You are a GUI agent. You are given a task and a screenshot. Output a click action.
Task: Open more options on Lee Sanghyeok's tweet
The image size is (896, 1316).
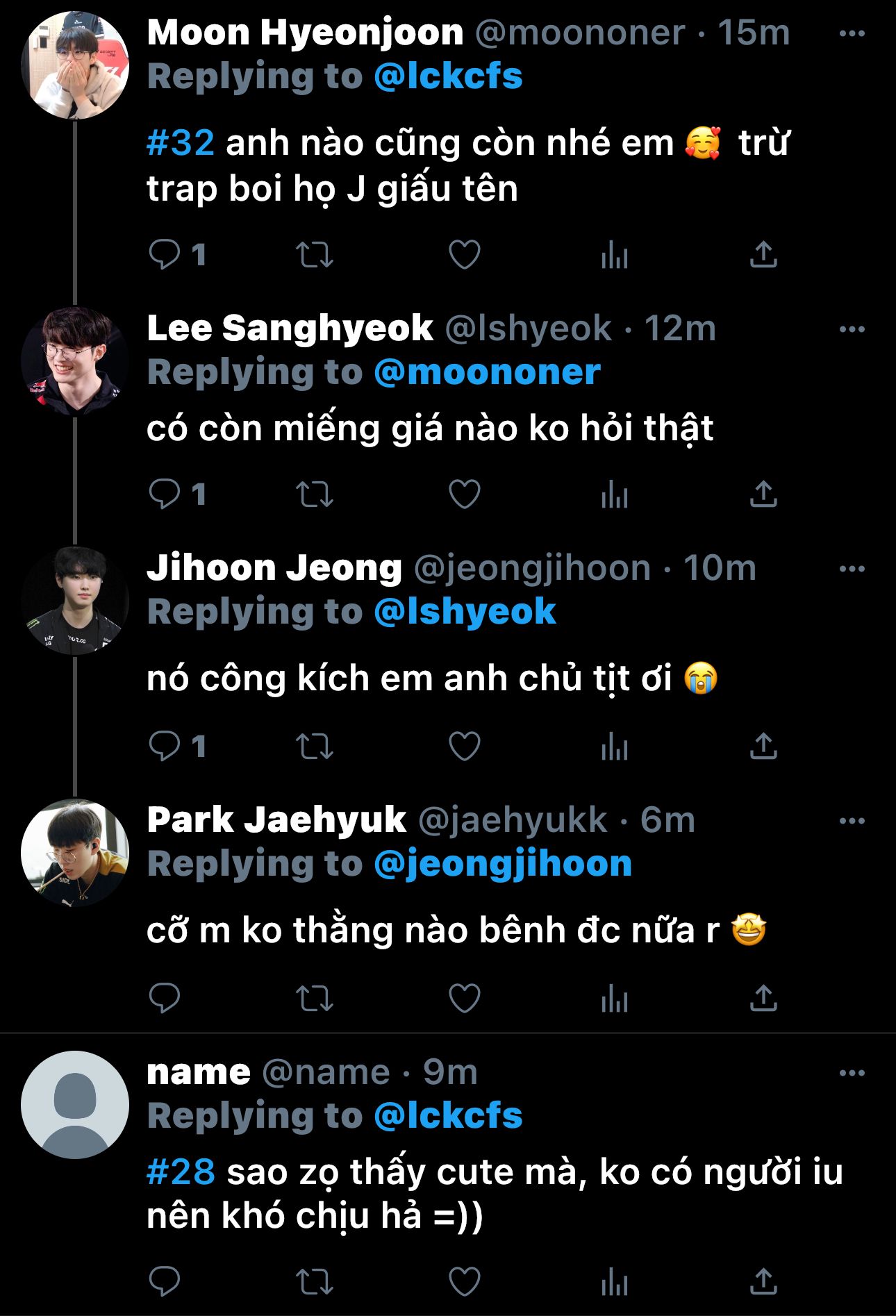click(x=852, y=329)
